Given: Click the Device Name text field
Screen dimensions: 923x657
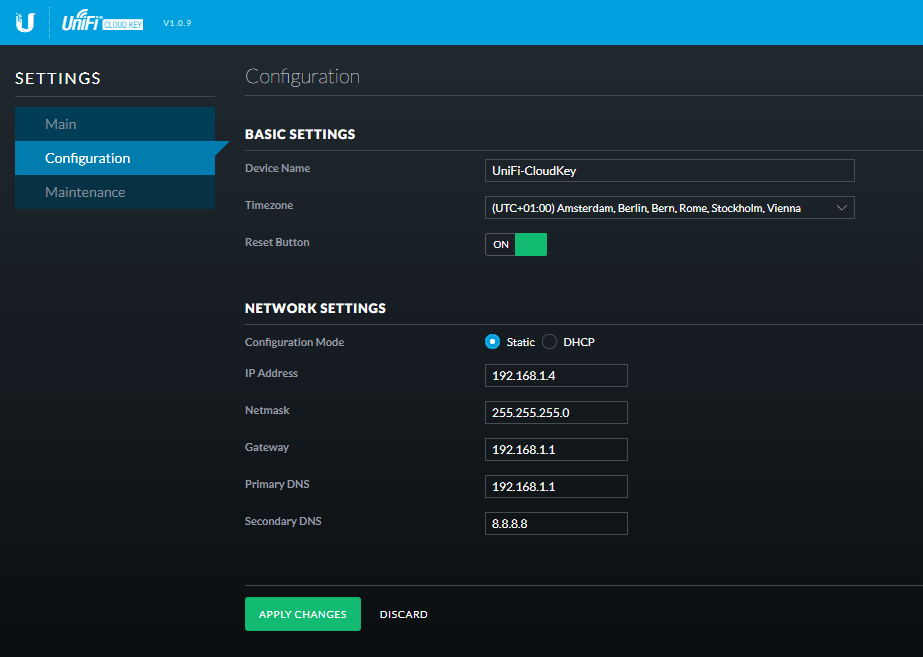Looking at the screenshot, I should pos(669,170).
